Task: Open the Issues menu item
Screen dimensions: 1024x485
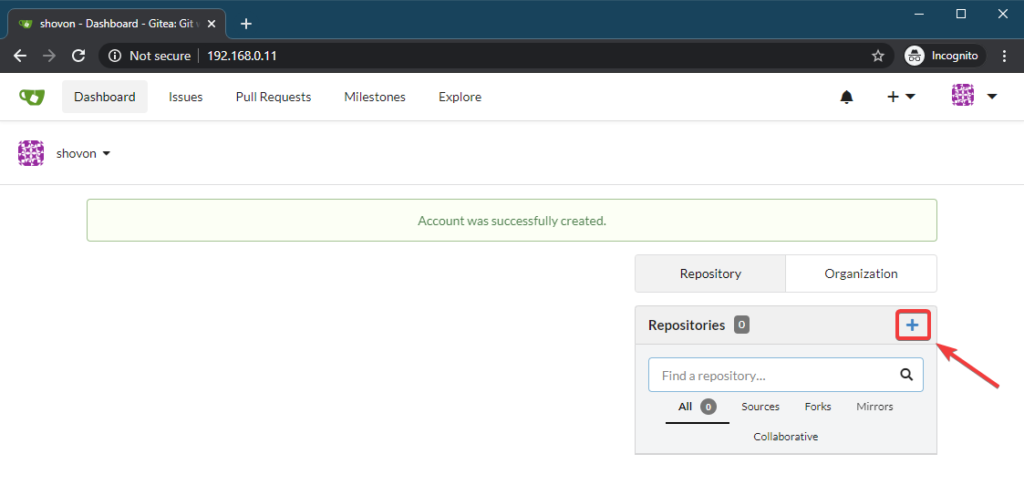Action: [x=185, y=97]
